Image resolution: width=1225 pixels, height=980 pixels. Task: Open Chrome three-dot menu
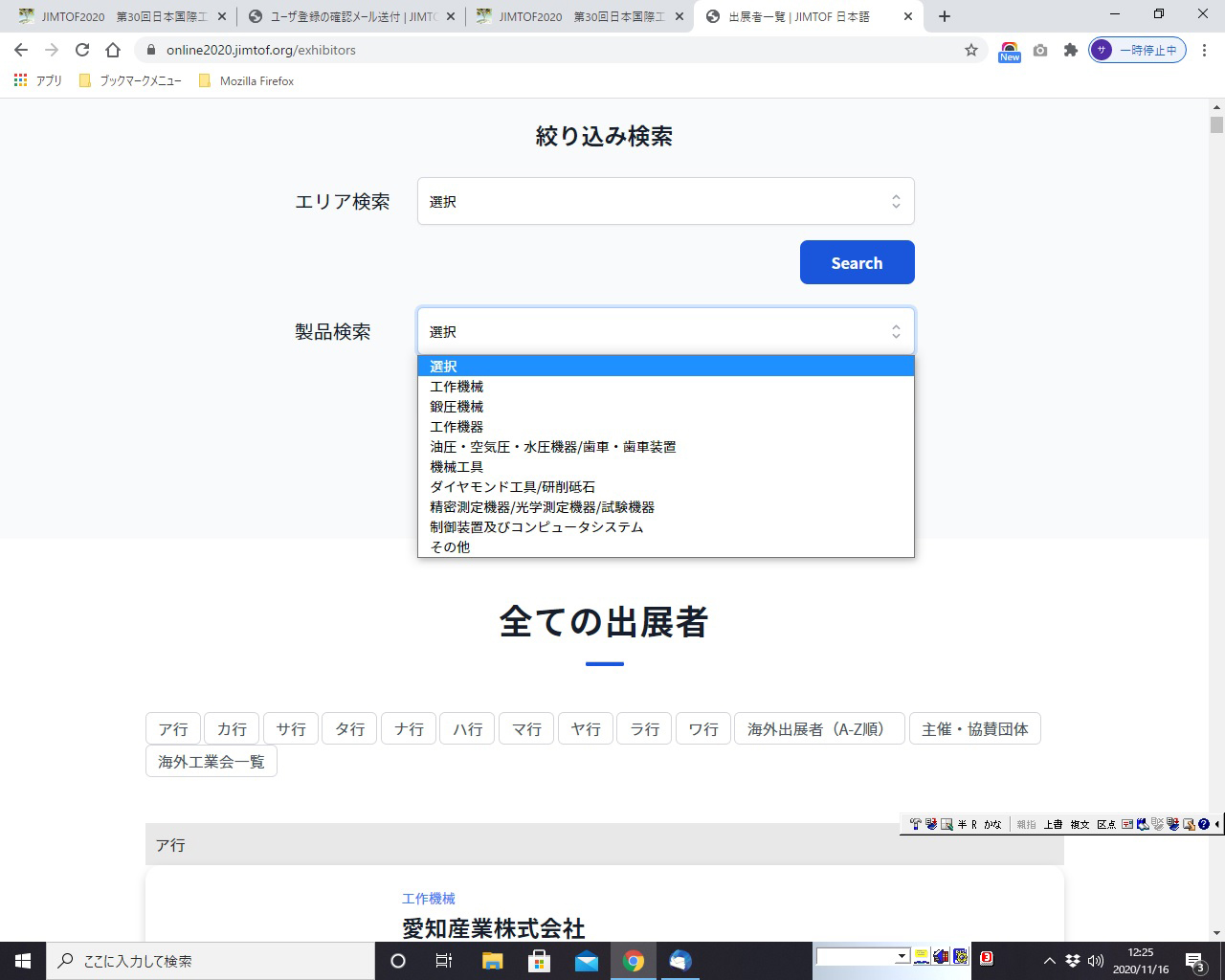[x=1205, y=50]
